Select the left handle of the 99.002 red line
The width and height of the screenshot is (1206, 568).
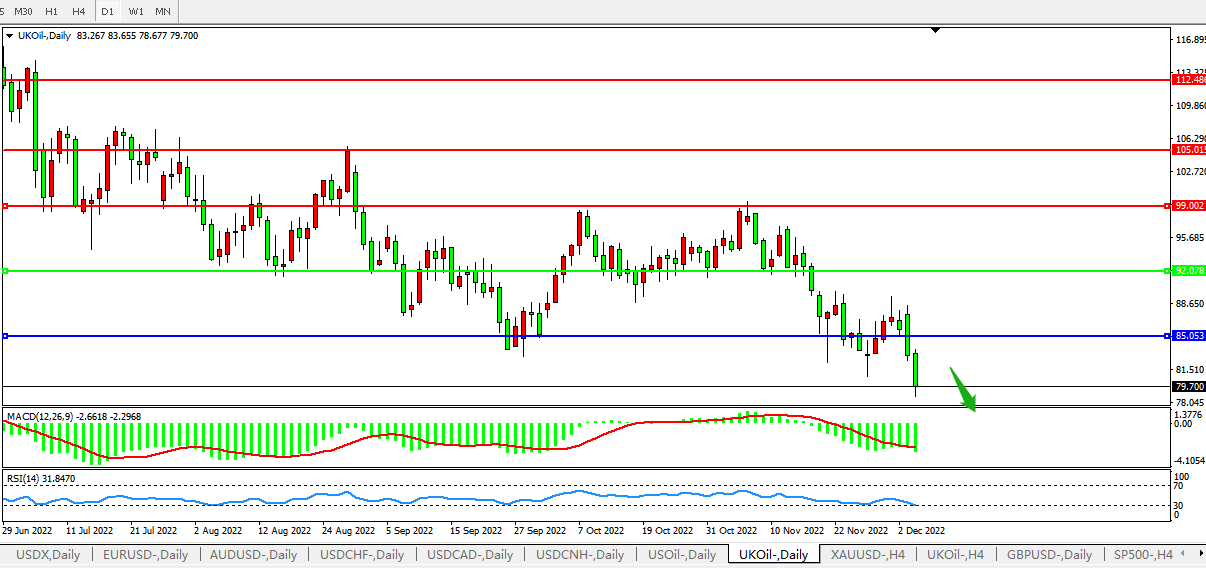(x=6, y=206)
